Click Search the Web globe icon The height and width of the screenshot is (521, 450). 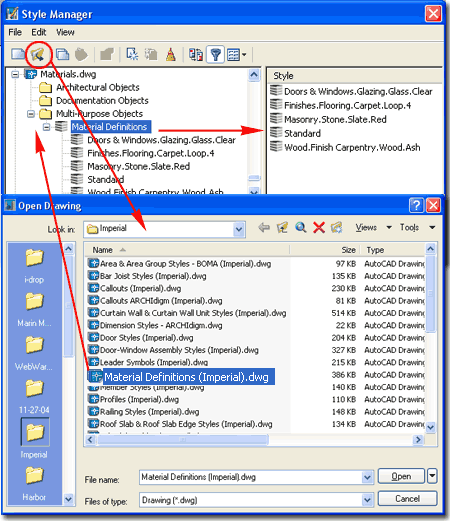(x=300, y=228)
